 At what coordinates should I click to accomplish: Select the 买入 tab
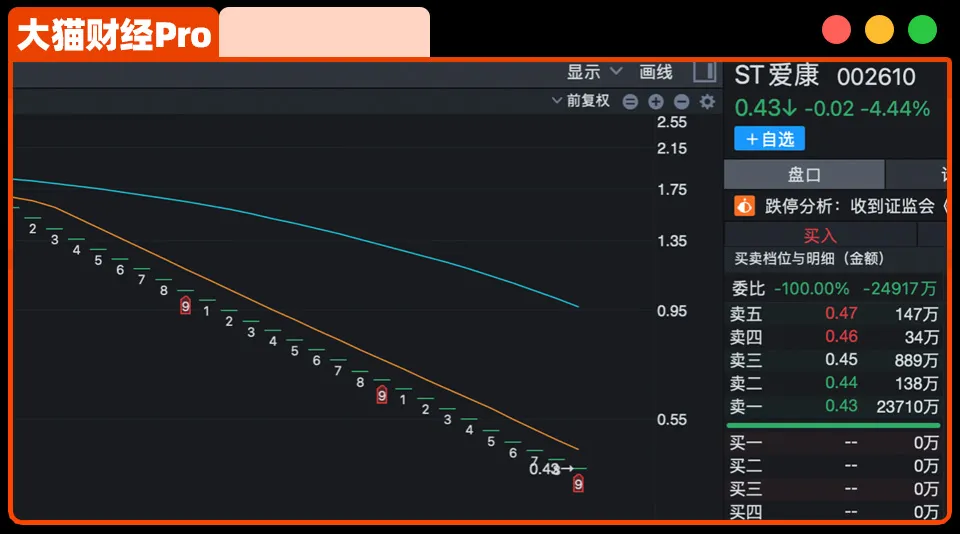point(820,235)
